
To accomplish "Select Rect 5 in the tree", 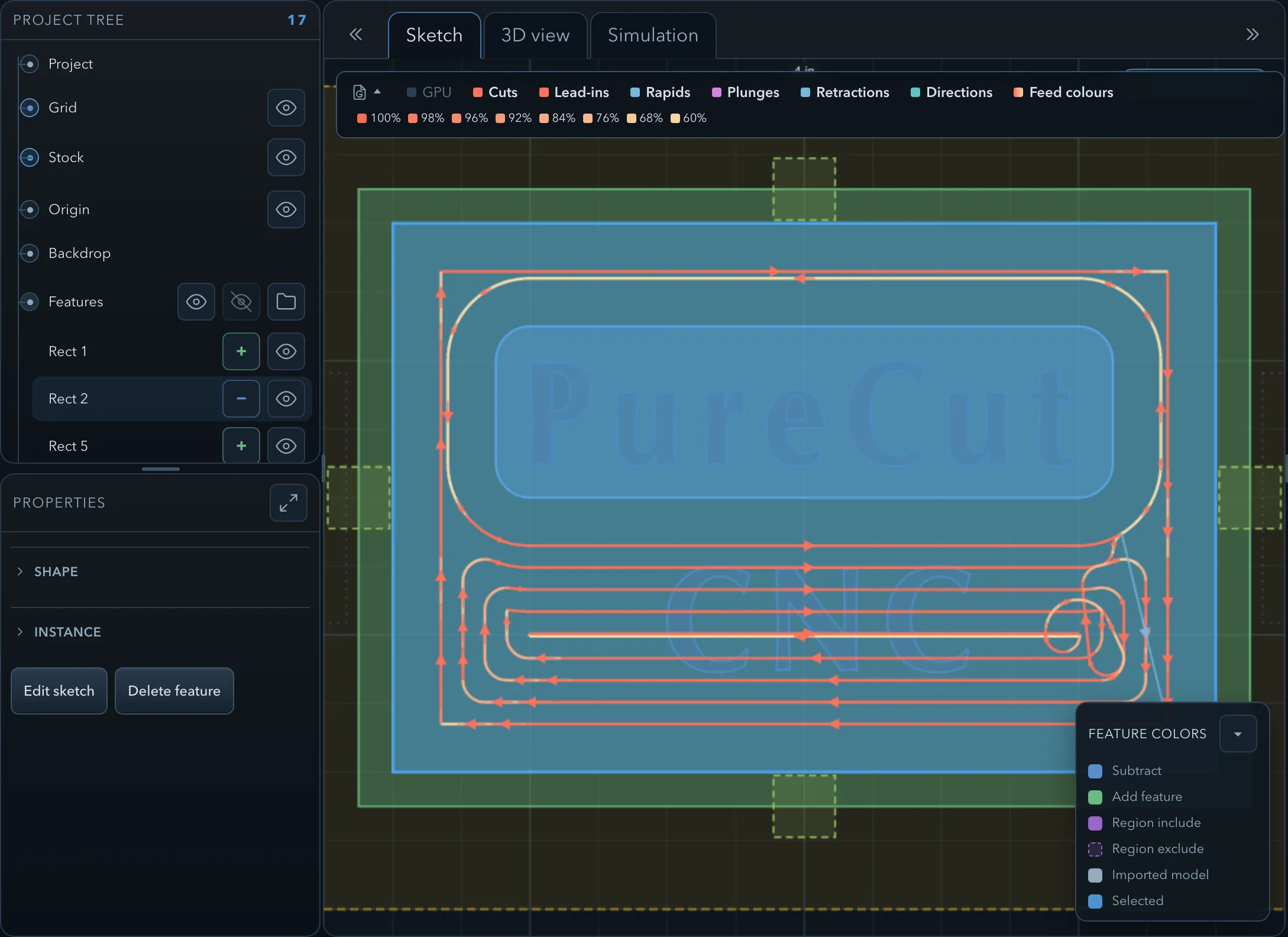I will click(68, 446).
